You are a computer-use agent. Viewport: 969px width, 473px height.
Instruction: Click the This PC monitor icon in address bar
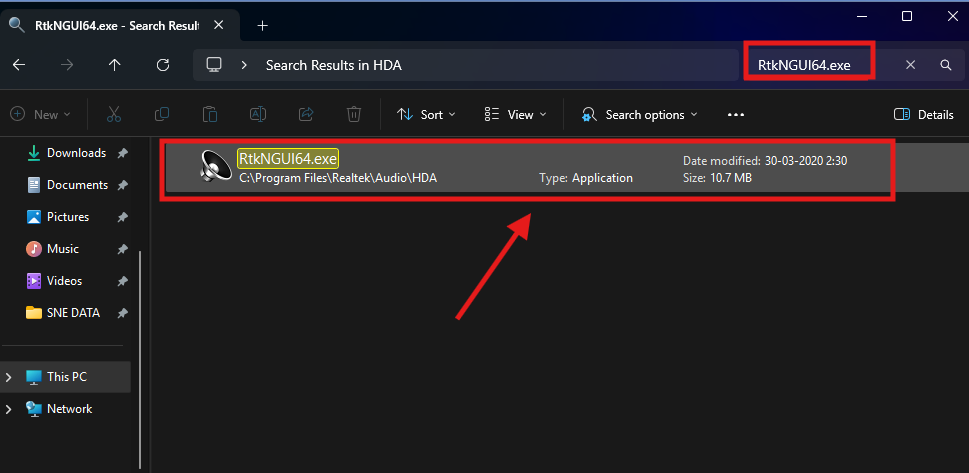pyautogui.click(x=214, y=64)
